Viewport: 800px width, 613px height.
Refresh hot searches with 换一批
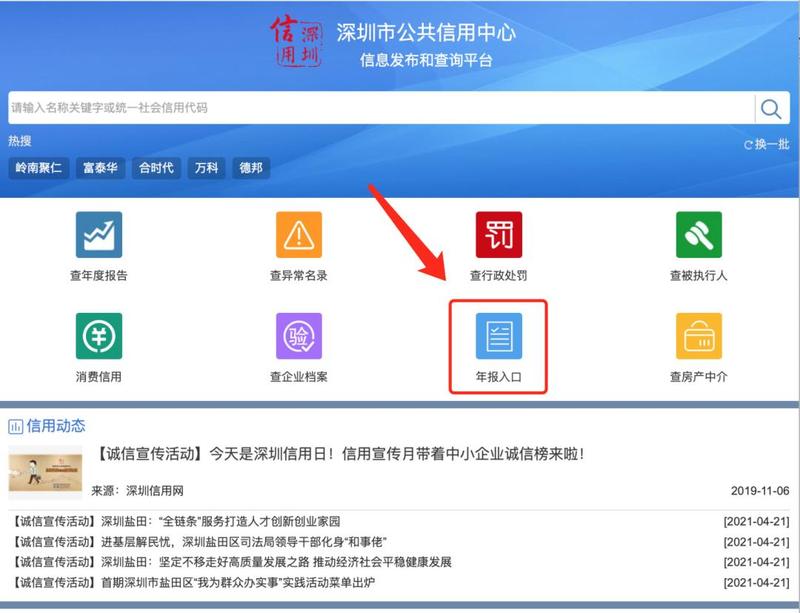[x=766, y=145]
